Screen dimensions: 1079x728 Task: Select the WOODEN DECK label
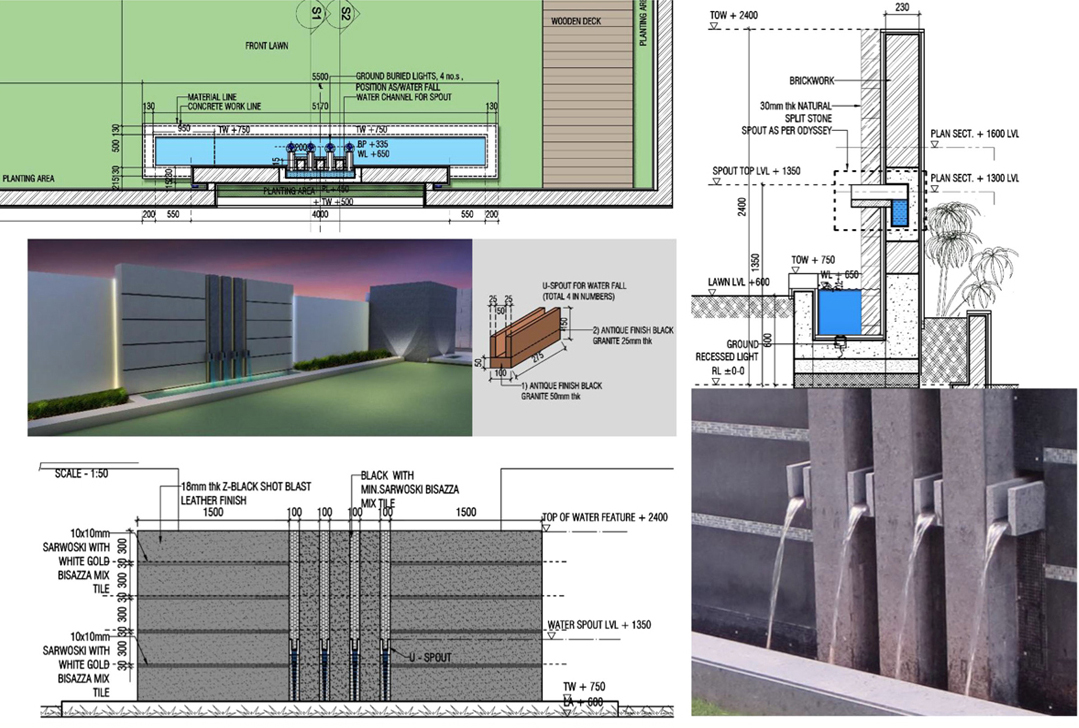(x=576, y=21)
